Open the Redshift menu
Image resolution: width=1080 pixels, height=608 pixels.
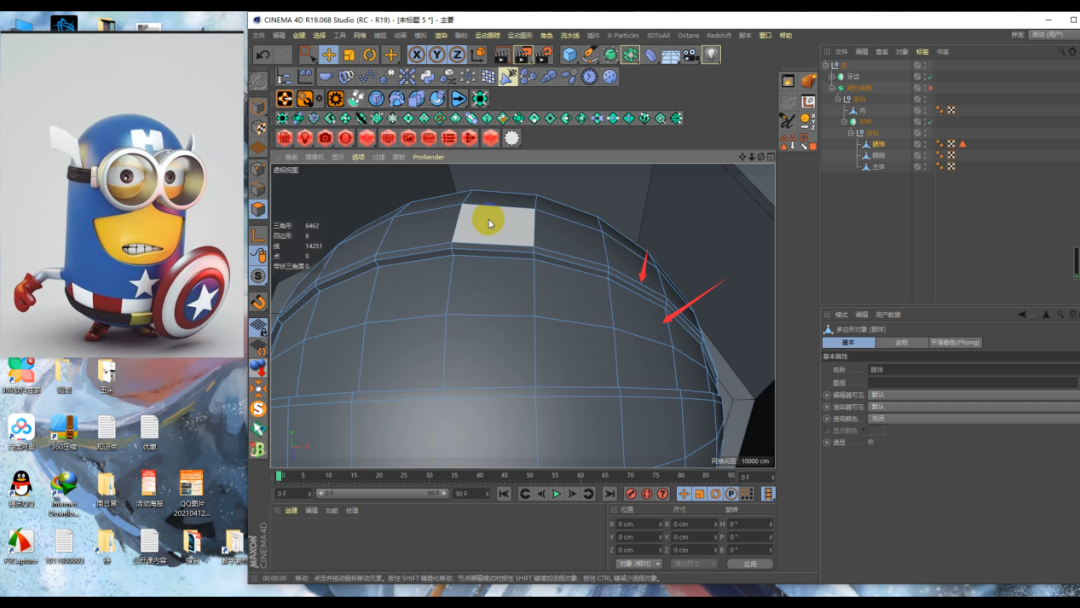[718, 35]
